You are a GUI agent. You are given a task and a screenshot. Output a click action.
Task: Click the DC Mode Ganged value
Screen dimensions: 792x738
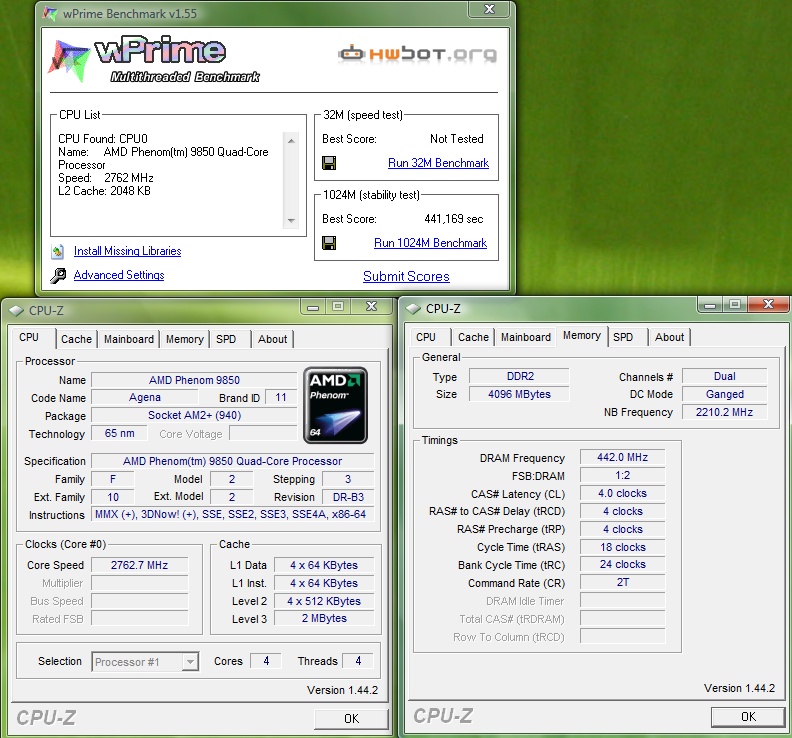coord(724,394)
